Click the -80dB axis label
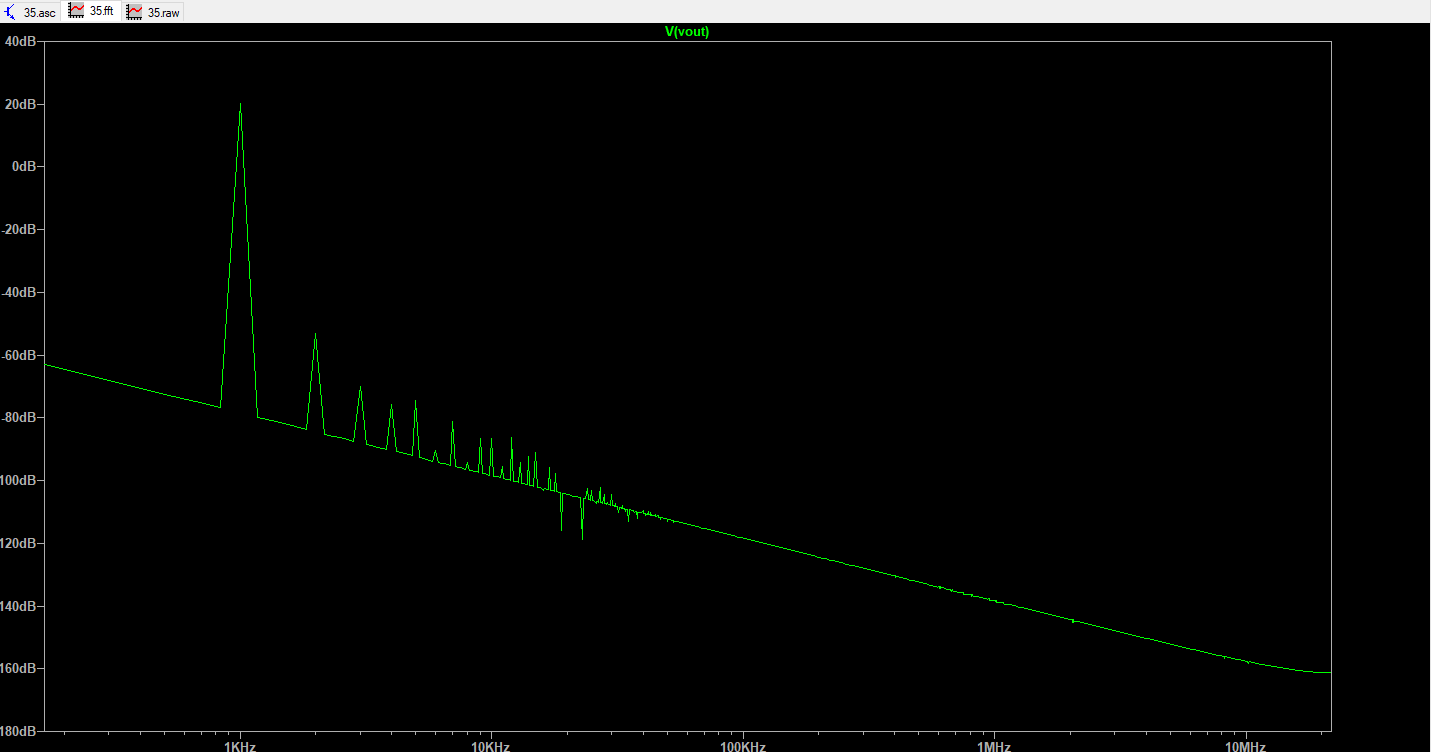 (x=20, y=417)
